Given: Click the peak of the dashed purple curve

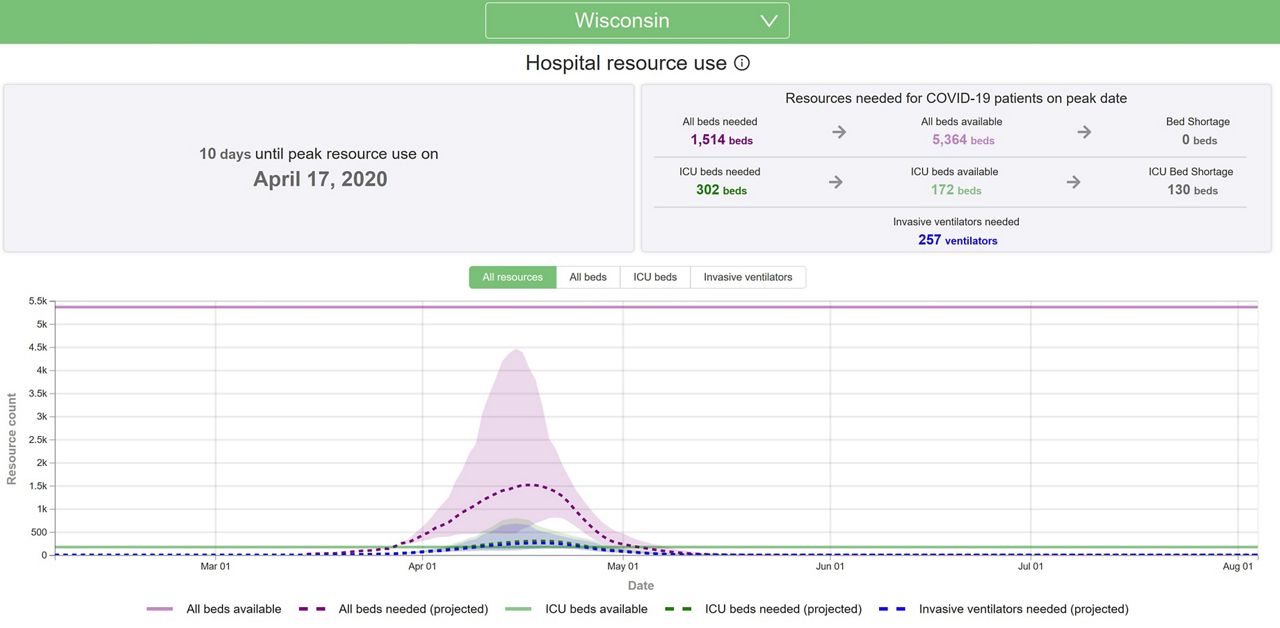Looking at the screenshot, I should point(528,485).
